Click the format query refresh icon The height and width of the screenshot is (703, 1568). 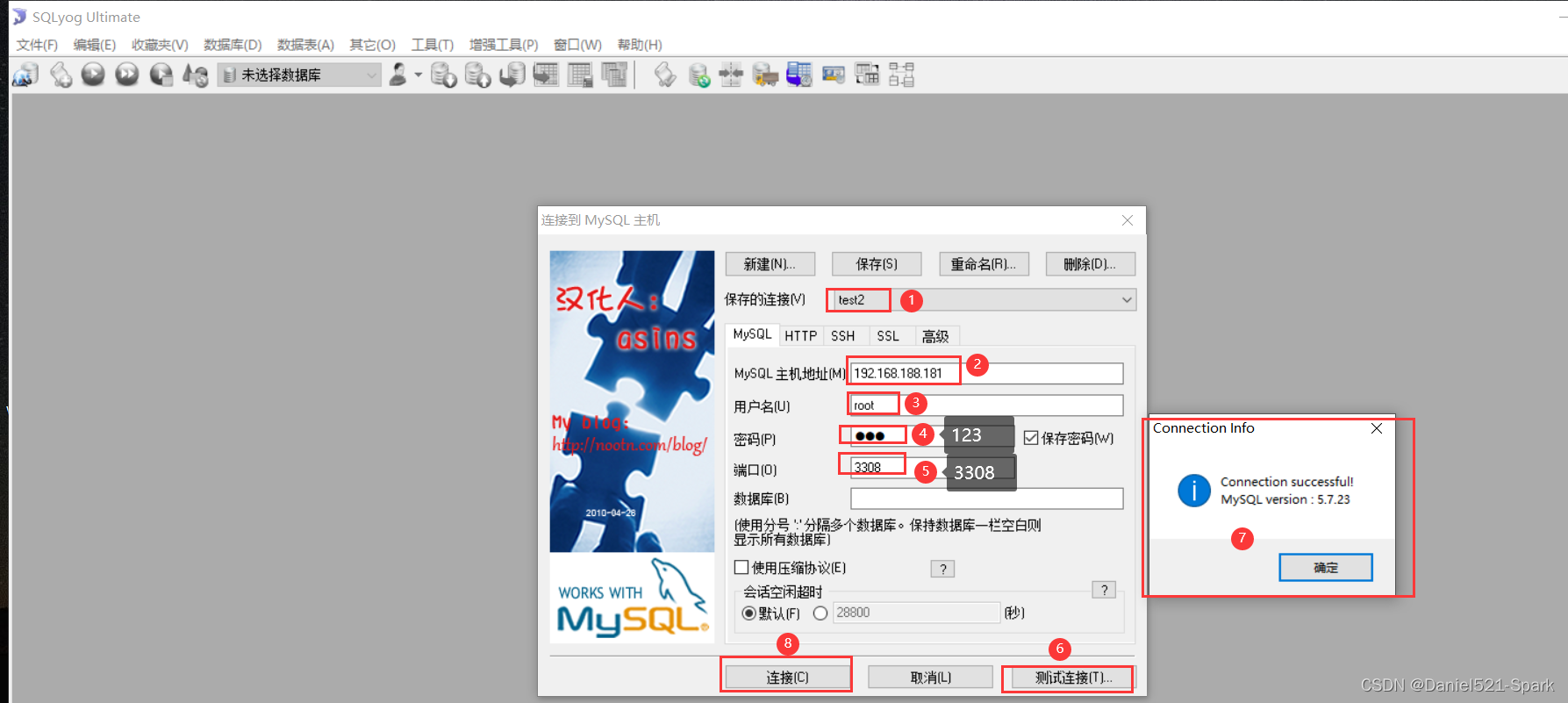pos(195,75)
